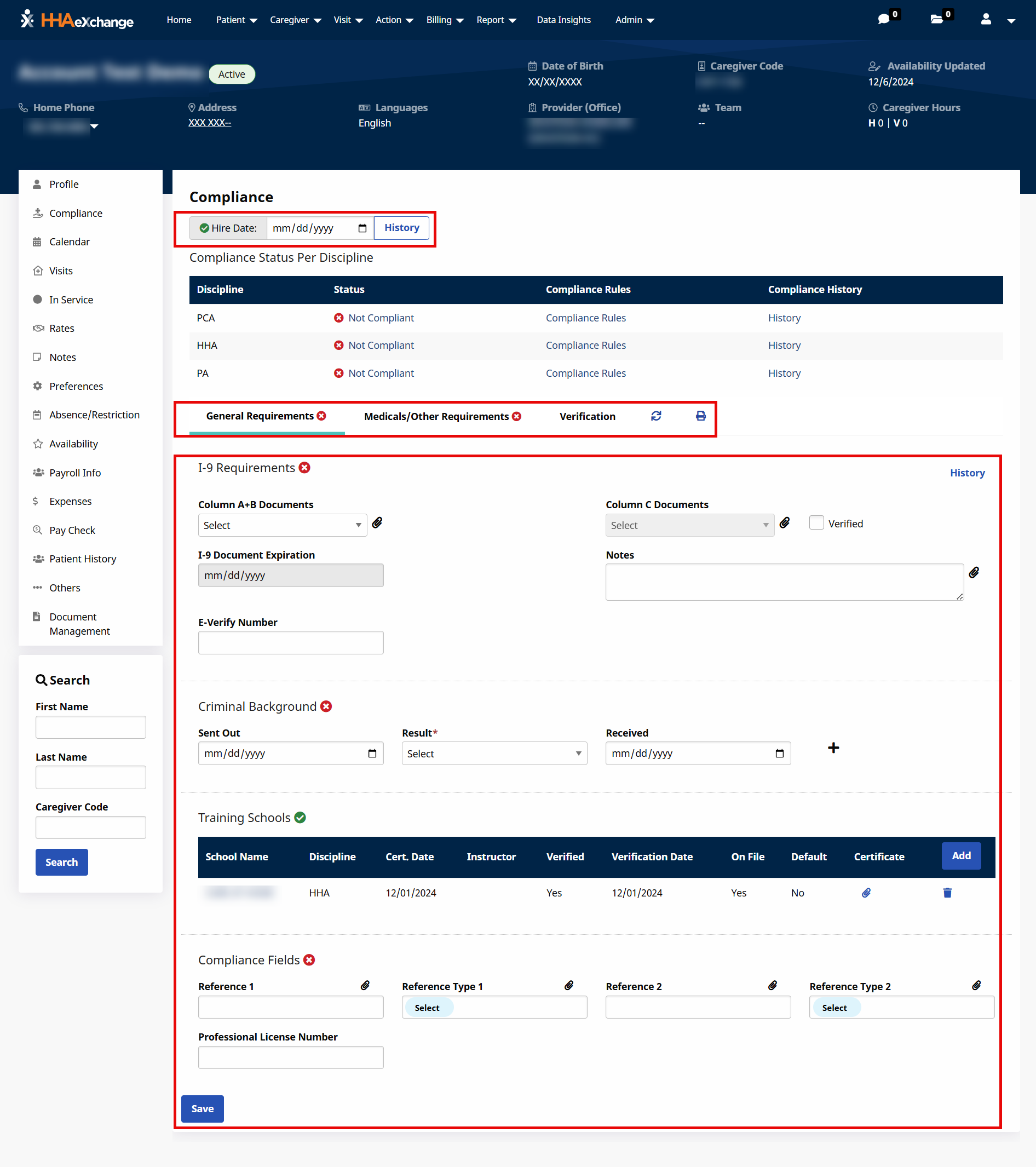Click the E-Verify Number input field
1036x1167 pixels.
pos(291,643)
